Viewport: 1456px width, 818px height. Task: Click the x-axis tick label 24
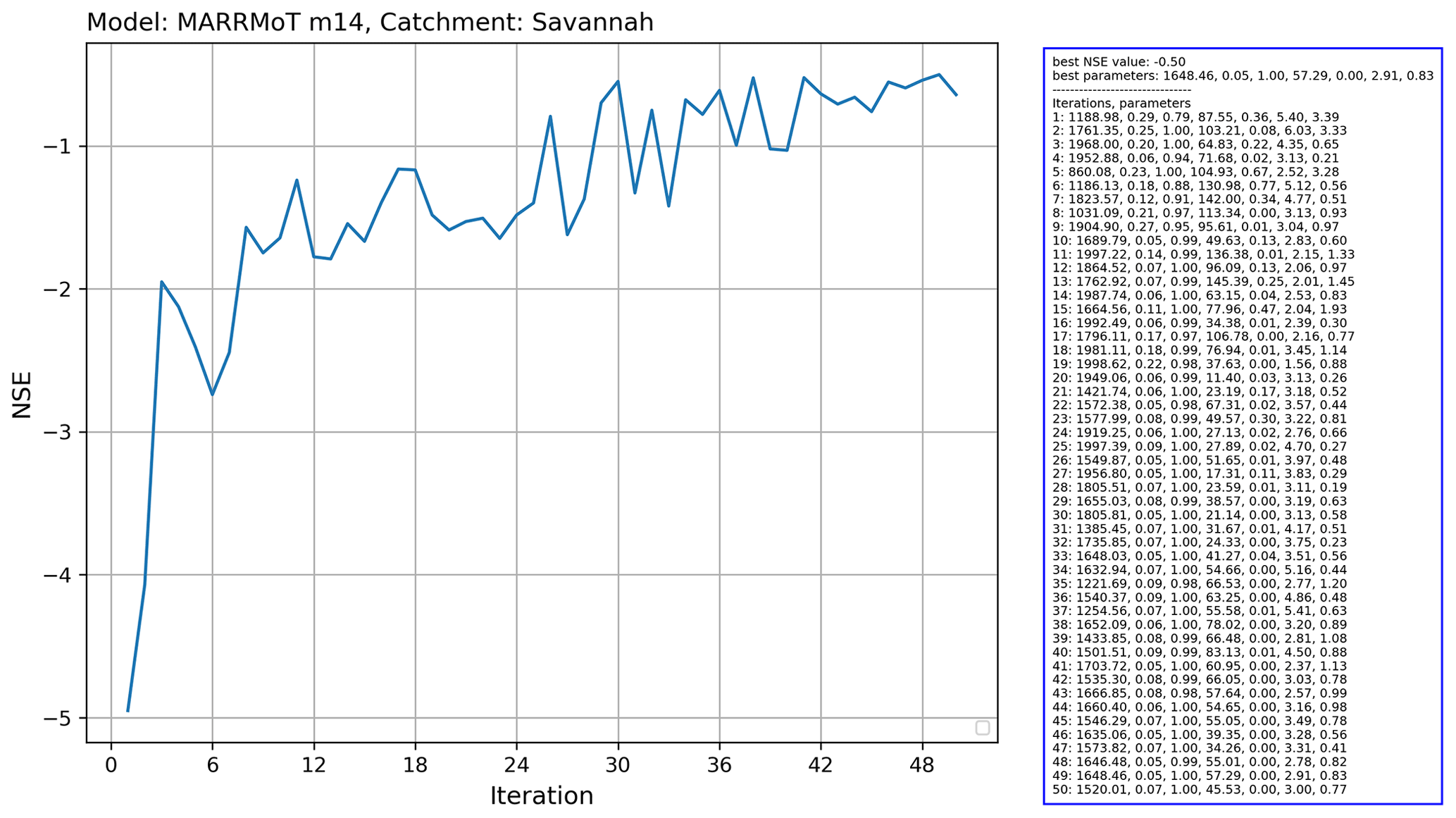pos(516,765)
